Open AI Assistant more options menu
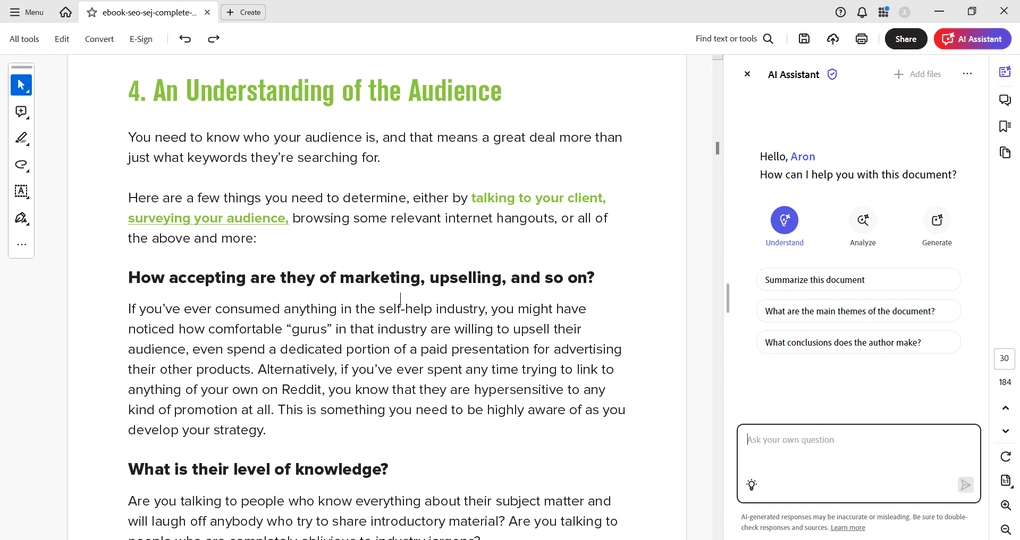The width and height of the screenshot is (1020, 540). (x=967, y=74)
